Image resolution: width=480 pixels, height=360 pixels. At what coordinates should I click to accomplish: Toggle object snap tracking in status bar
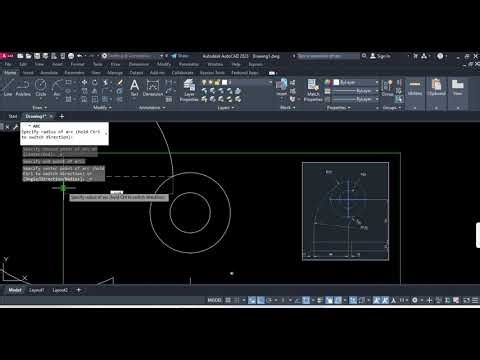(x=297, y=300)
